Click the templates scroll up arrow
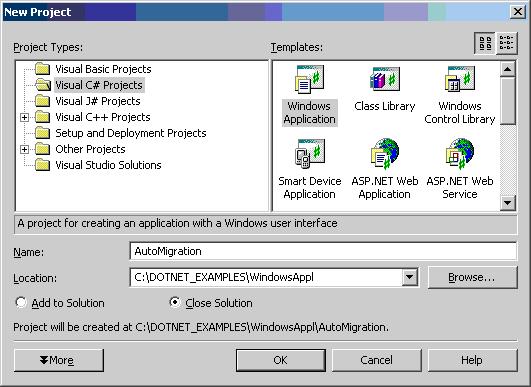 click(x=508, y=69)
